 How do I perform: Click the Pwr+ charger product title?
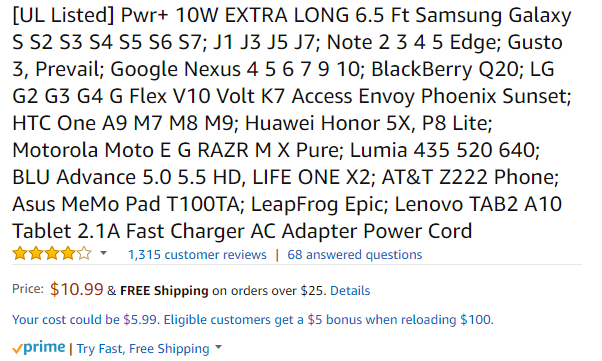[292, 123]
